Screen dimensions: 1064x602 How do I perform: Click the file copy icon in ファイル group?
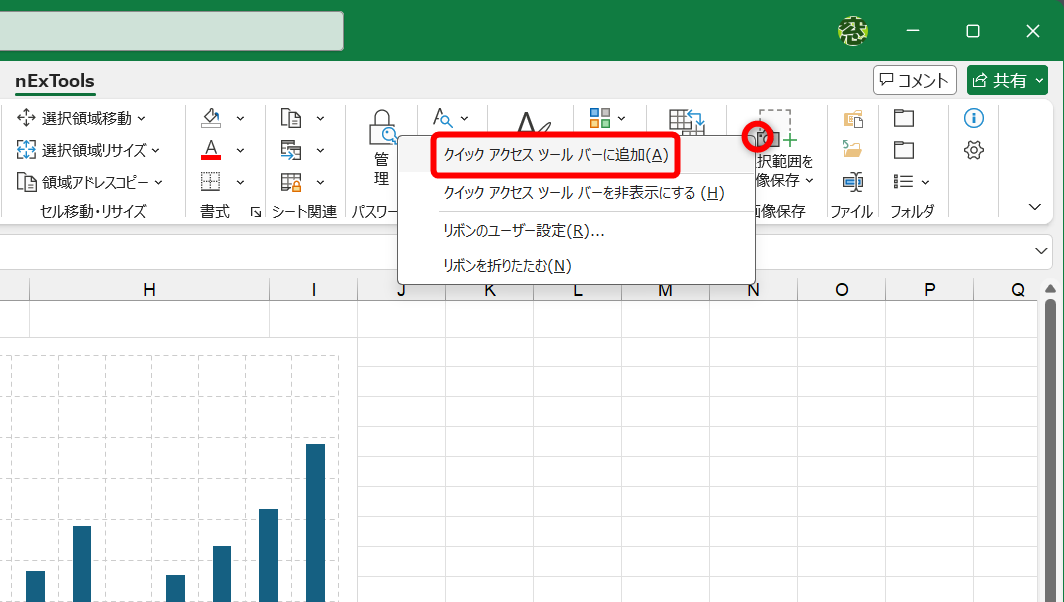click(853, 119)
